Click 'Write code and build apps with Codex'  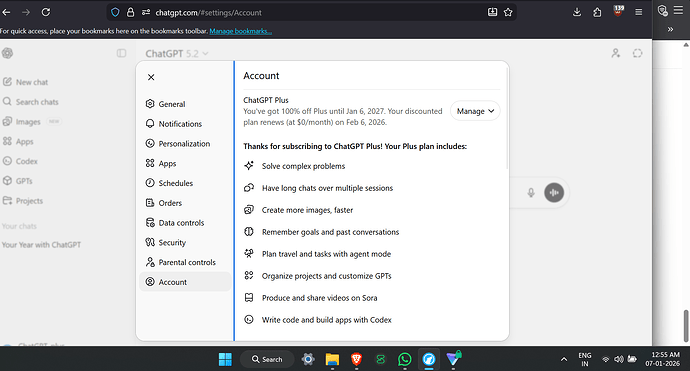pyautogui.click(x=327, y=320)
